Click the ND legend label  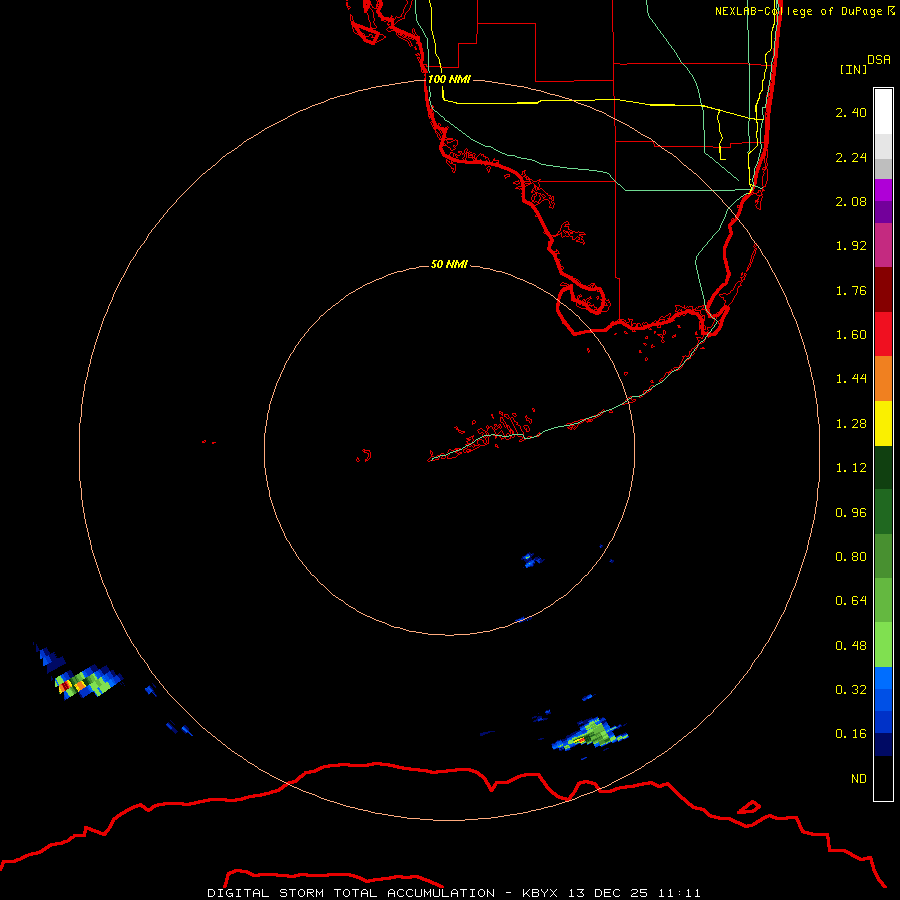pyautogui.click(x=859, y=779)
